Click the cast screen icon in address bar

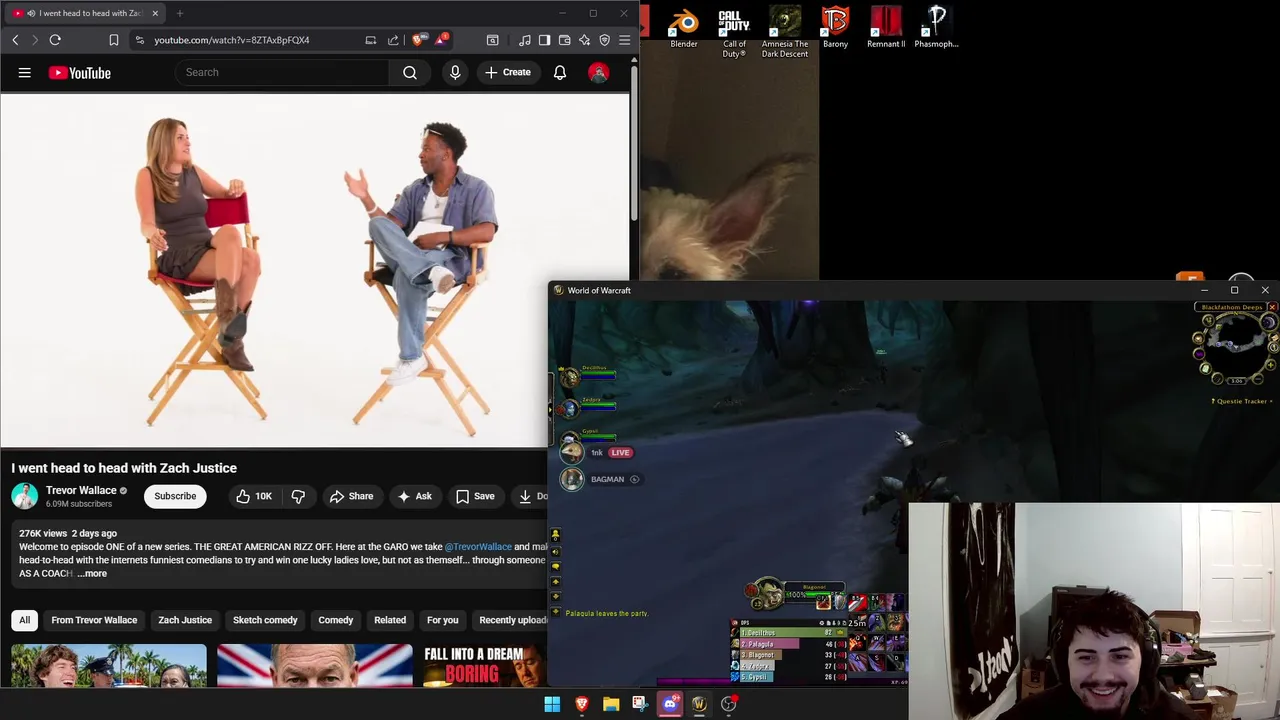[371, 40]
